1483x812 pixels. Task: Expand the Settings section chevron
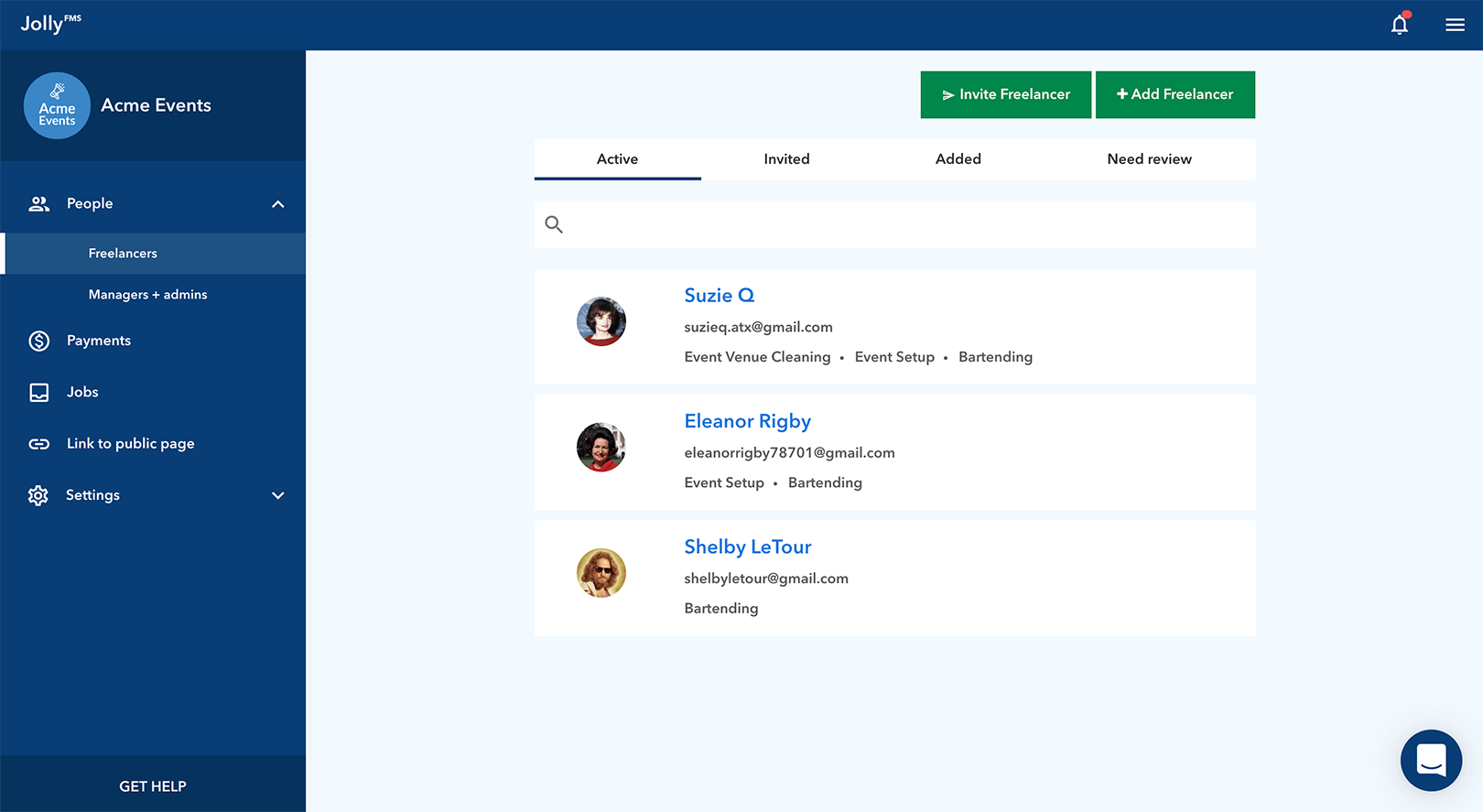tap(278, 495)
